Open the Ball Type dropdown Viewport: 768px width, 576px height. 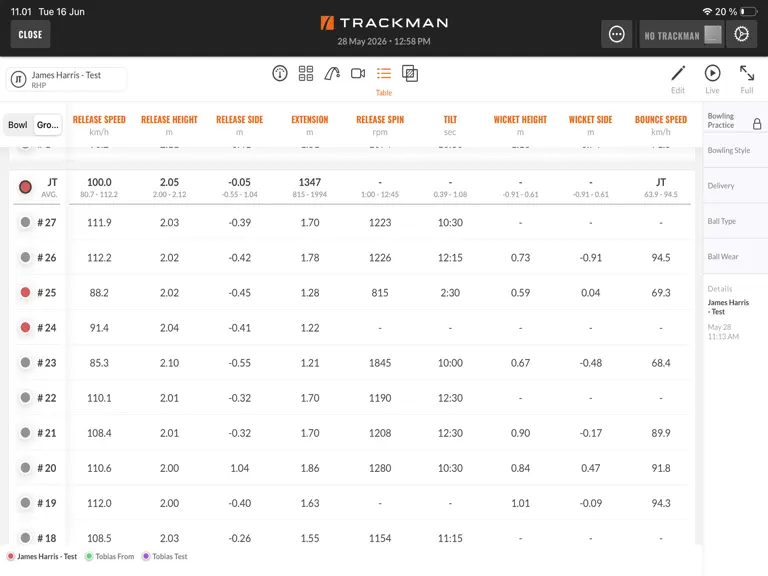coord(735,221)
